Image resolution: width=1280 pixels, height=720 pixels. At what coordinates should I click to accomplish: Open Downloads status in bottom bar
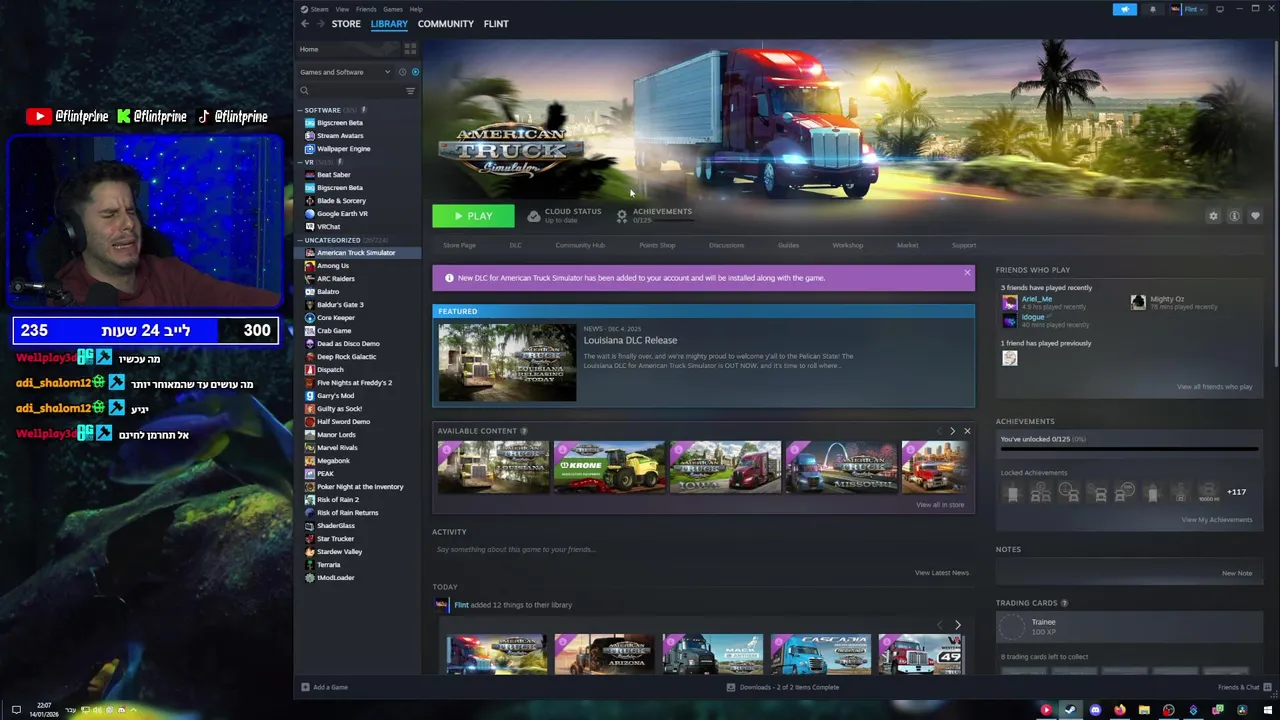pos(783,687)
